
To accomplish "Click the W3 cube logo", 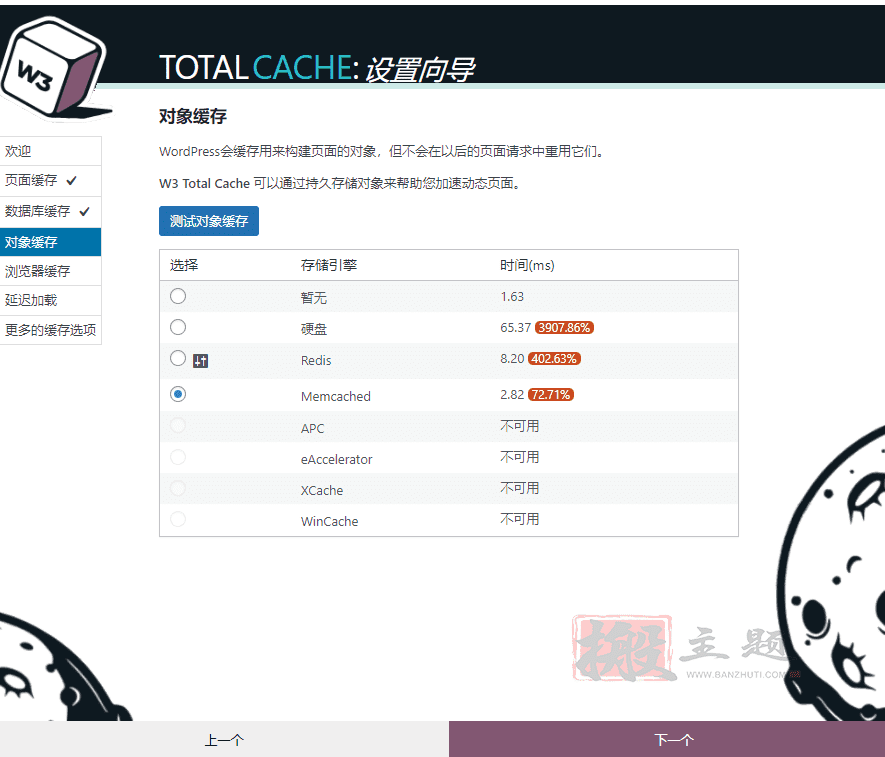I will [x=54, y=68].
